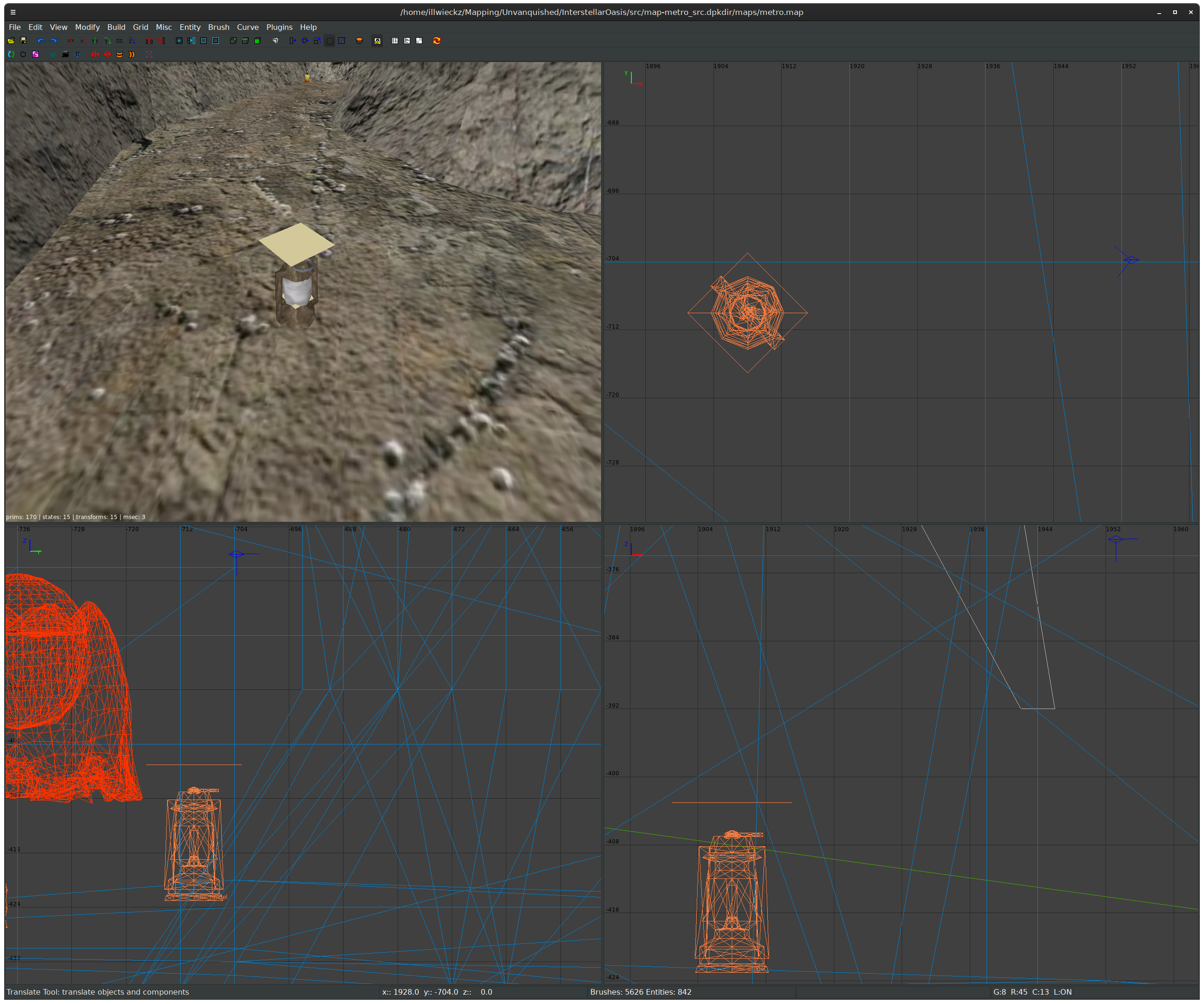Click the Select Inside icon
The width and height of the screenshot is (1204, 1004).
click(x=179, y=41)
